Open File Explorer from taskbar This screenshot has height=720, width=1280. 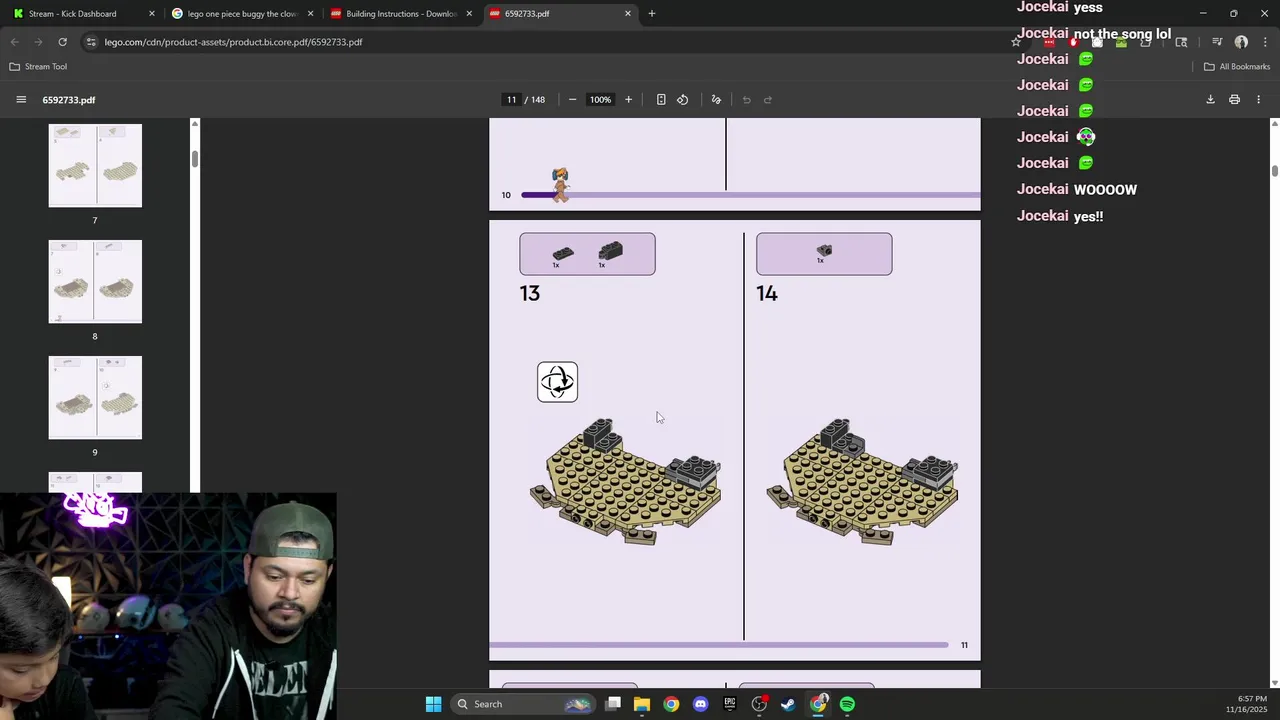click(x=642, y=704)
